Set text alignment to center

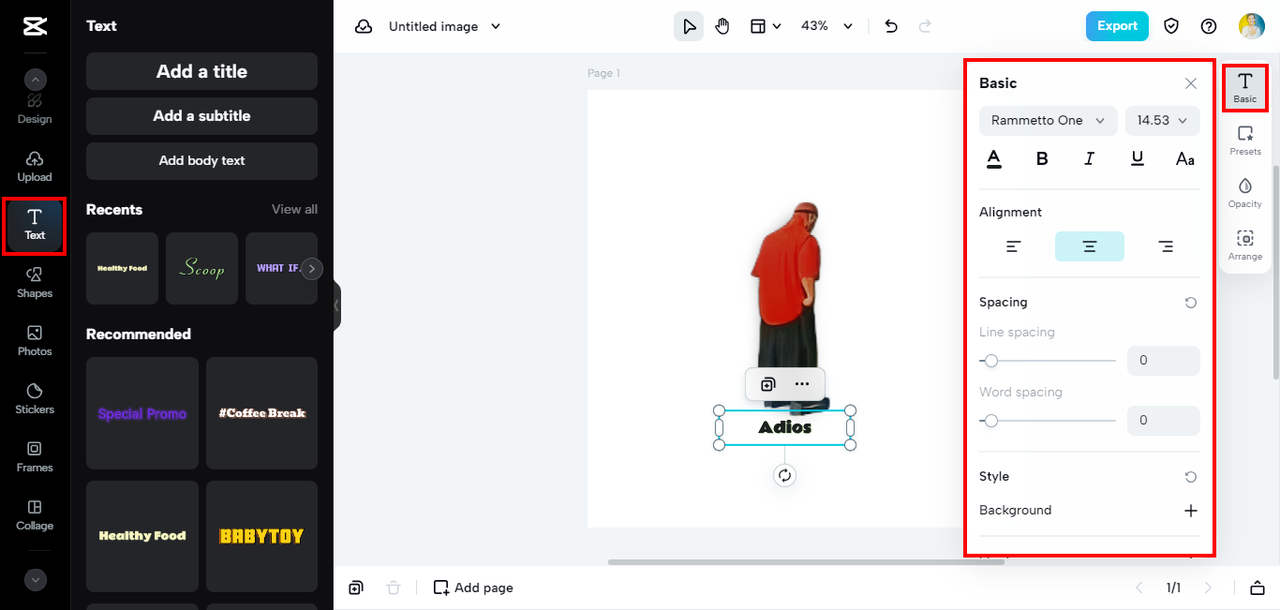coord(1089,246)
